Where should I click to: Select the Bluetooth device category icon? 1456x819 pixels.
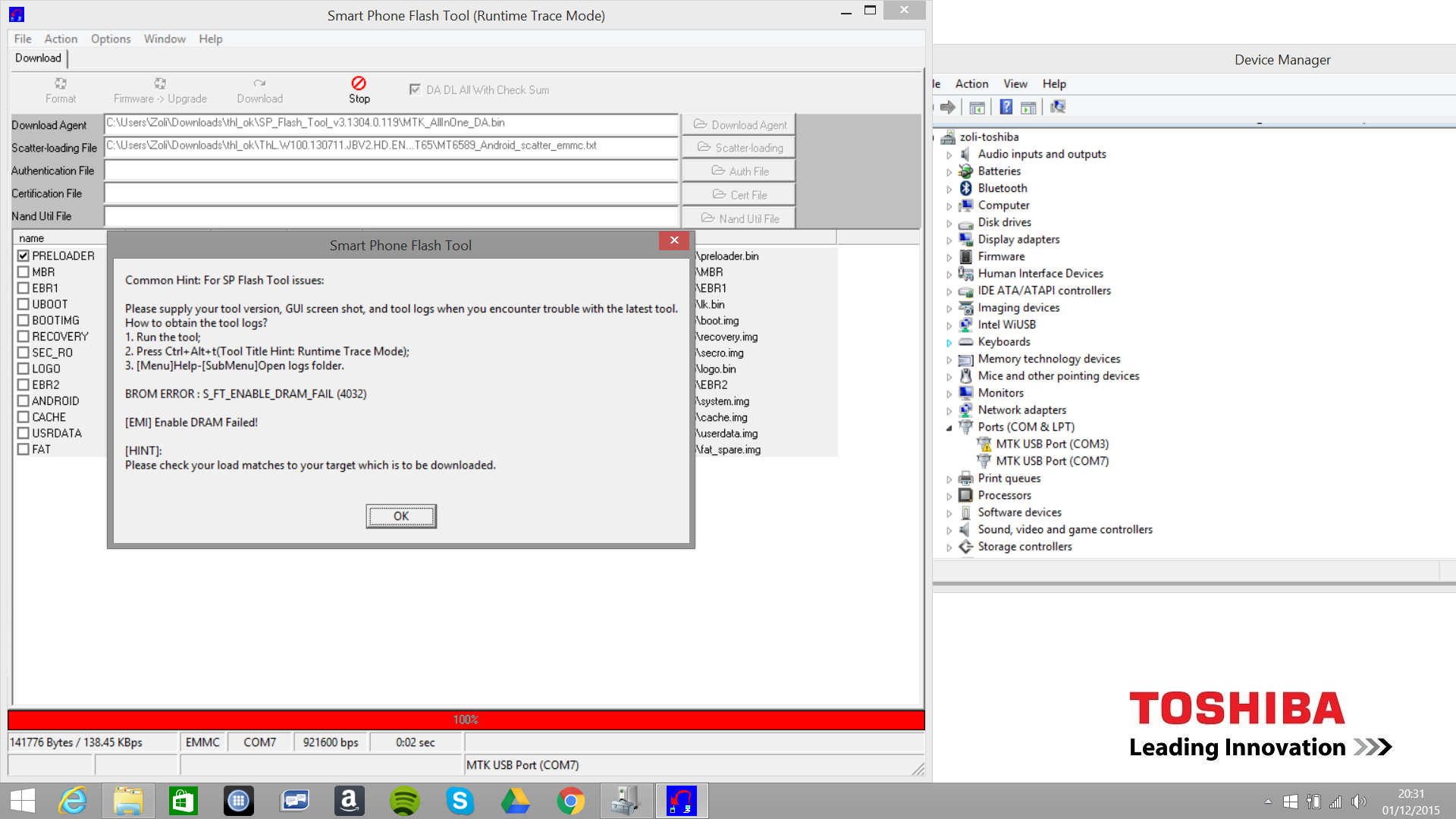[966, 188]
